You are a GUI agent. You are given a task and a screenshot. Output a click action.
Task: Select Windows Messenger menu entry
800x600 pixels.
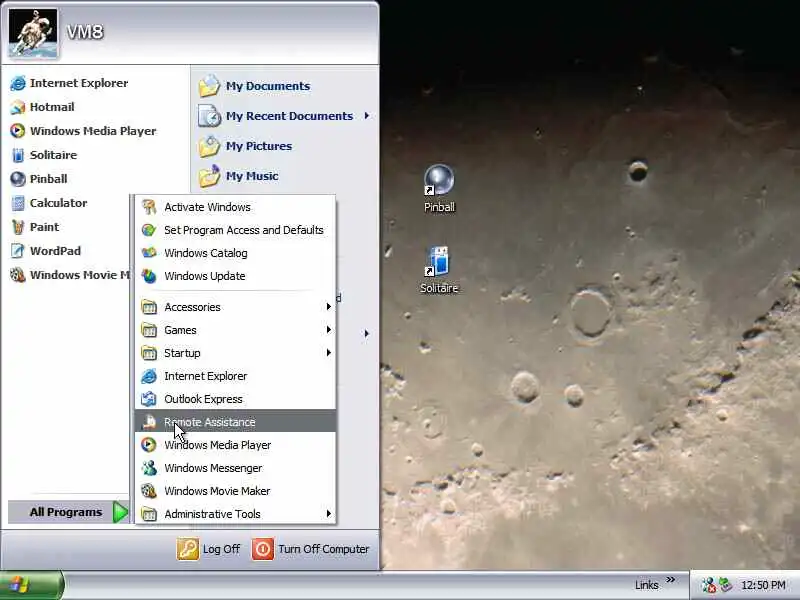[235, 468]
